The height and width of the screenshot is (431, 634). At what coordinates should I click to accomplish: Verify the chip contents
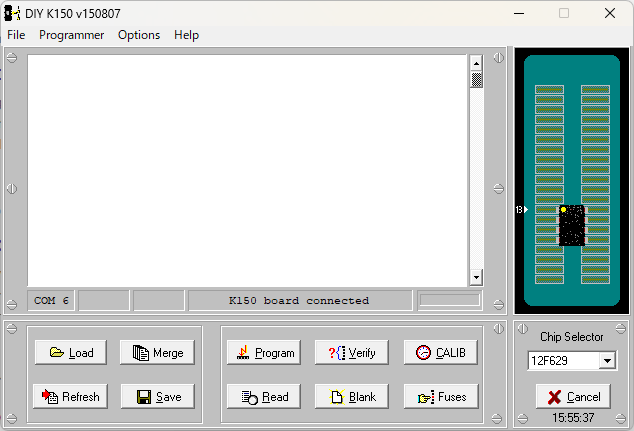352,353
